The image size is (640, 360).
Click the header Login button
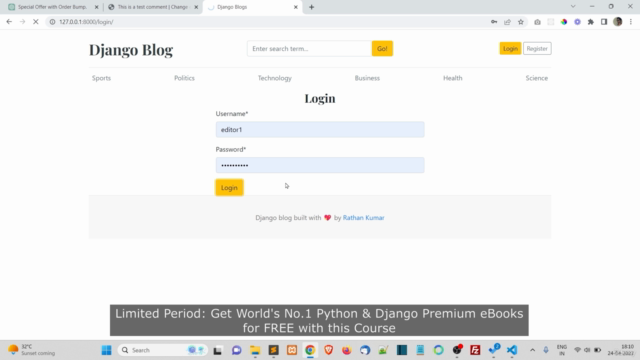point(510,49)
